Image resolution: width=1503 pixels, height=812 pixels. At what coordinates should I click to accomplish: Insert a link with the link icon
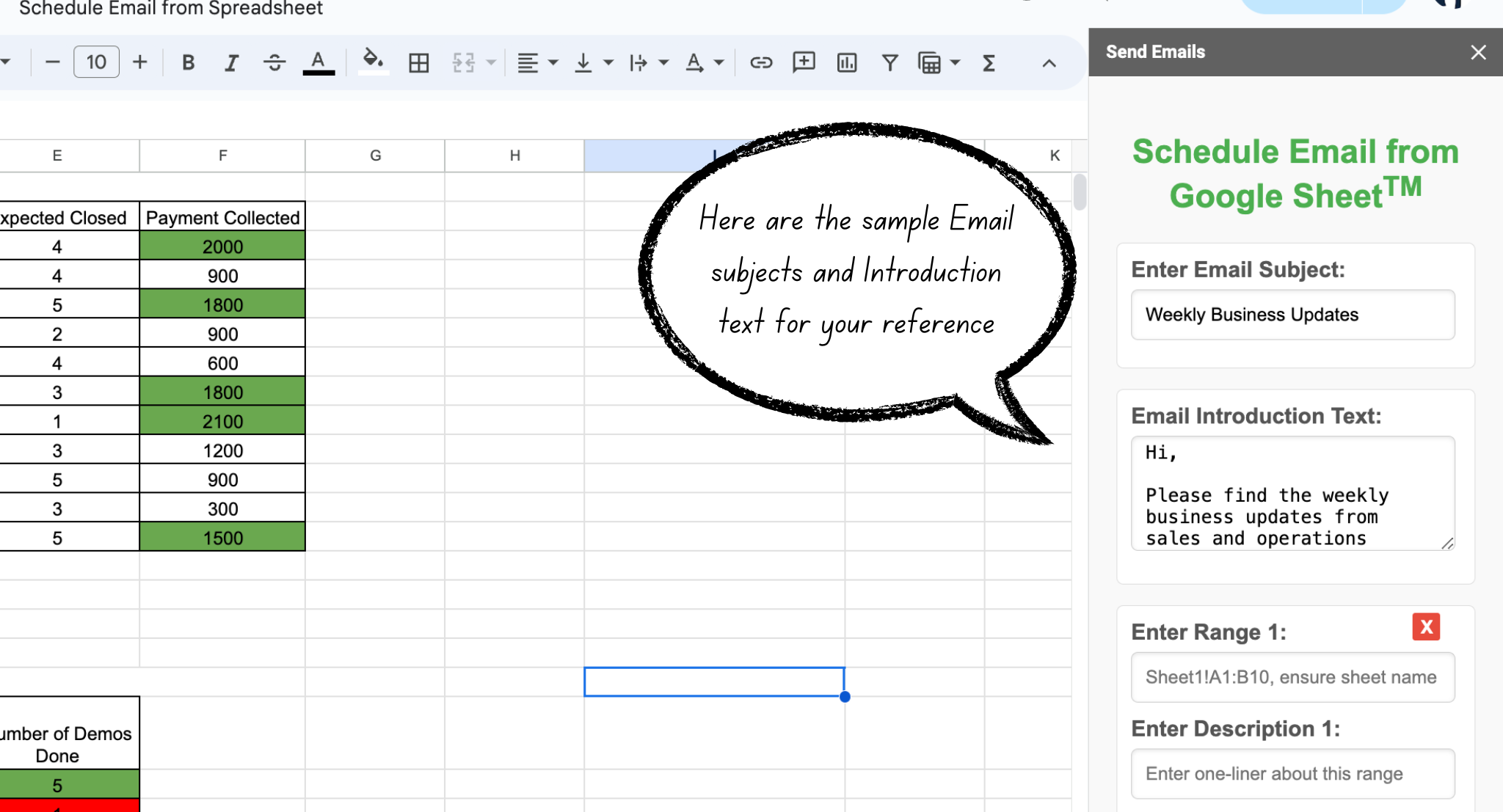pos(761,63)
